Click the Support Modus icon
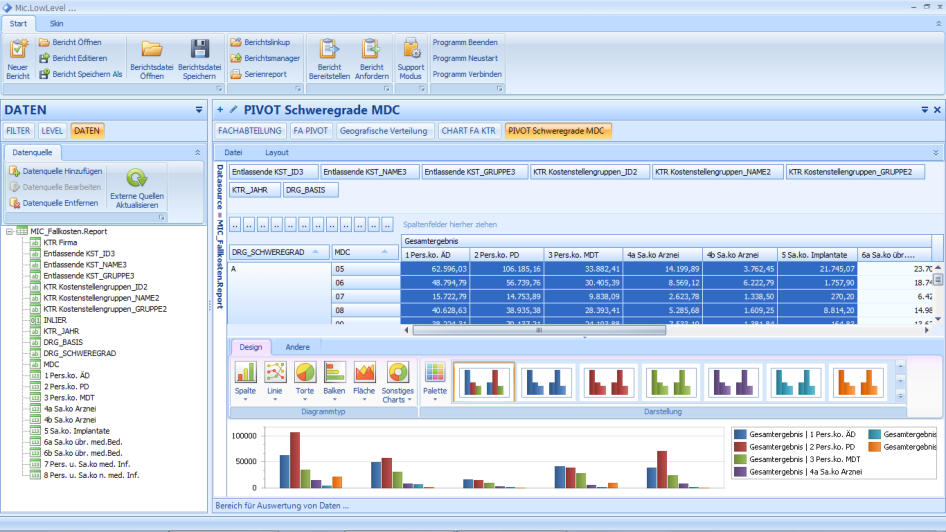This screenshot has height=532, width=946. [411, 49]
